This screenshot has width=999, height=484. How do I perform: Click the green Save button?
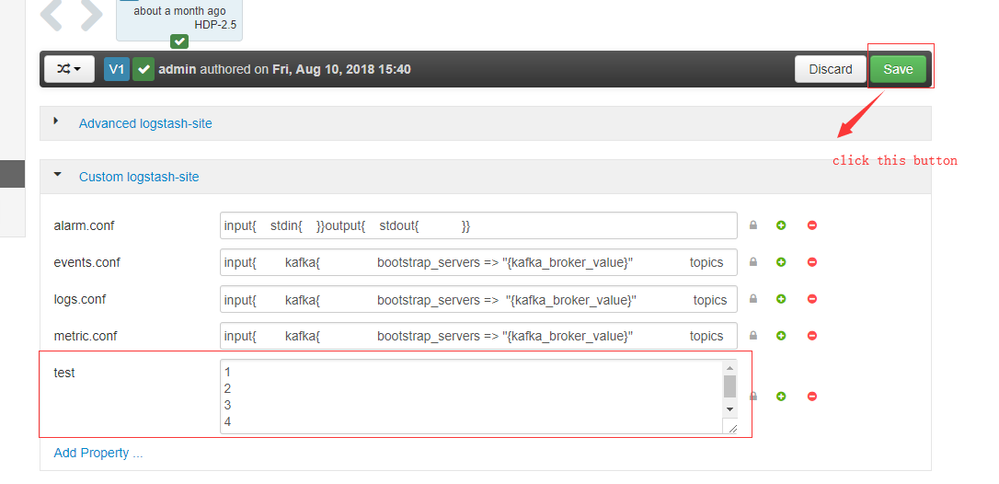pyautogui.click(x=898, y=69)
